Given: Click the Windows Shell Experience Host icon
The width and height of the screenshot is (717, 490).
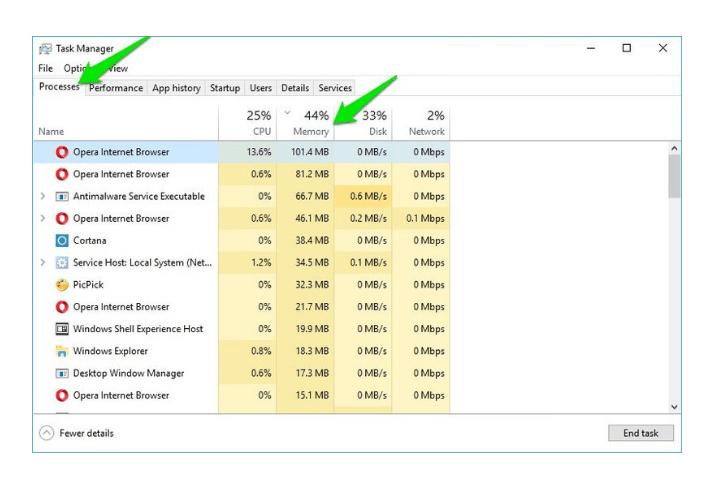Looking at the screenshot, I should click(62, 329).
